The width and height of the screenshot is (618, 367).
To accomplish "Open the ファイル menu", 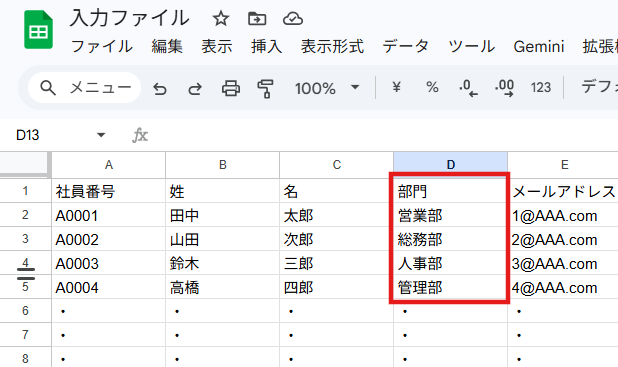I will (x=102, y=47).
